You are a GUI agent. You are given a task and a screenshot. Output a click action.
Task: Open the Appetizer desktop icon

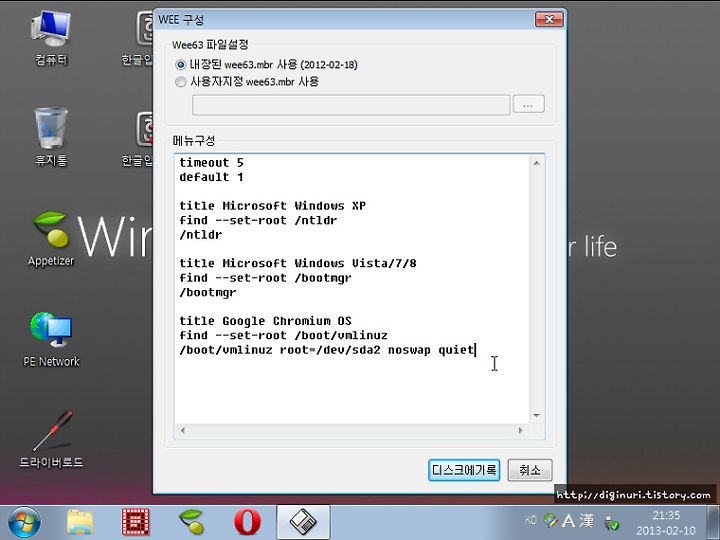click(51, 239)
